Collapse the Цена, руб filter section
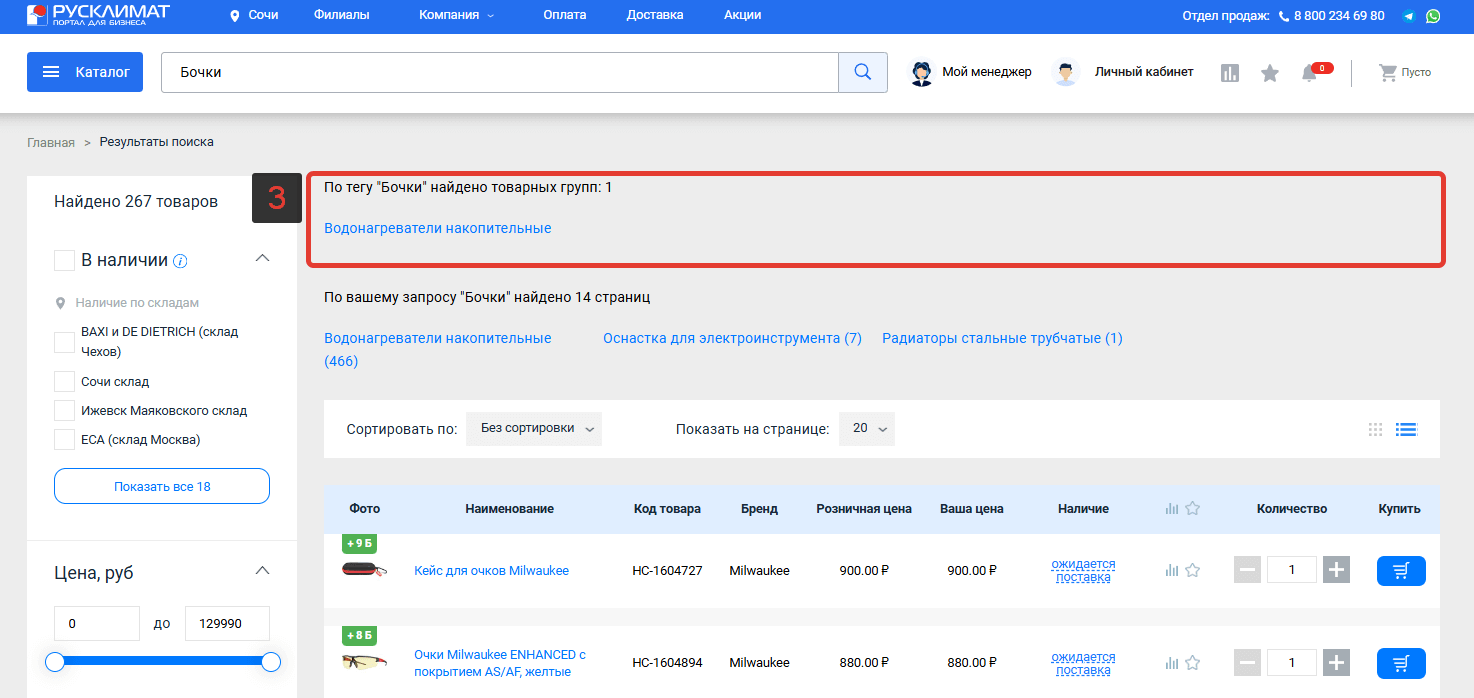This screenshot has width=1474, height=698. (x=263, y=570)
